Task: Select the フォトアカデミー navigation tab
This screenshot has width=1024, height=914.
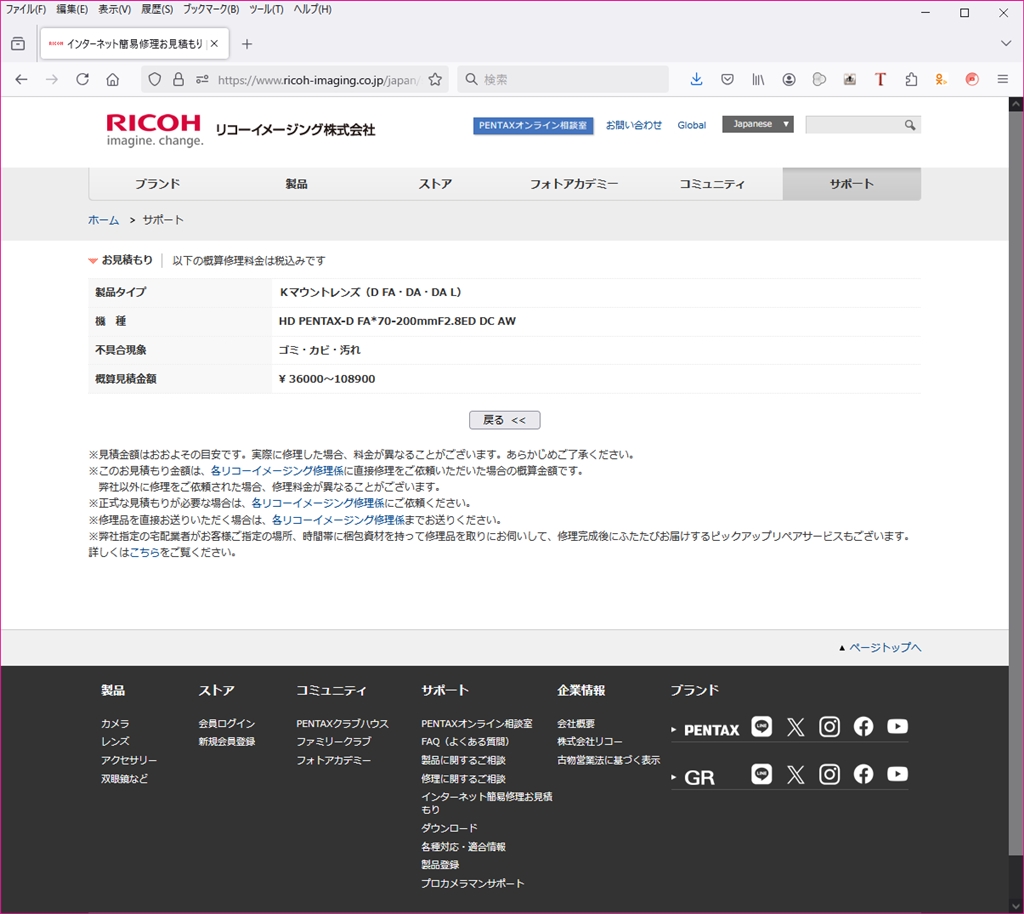Action: [573, 184]
